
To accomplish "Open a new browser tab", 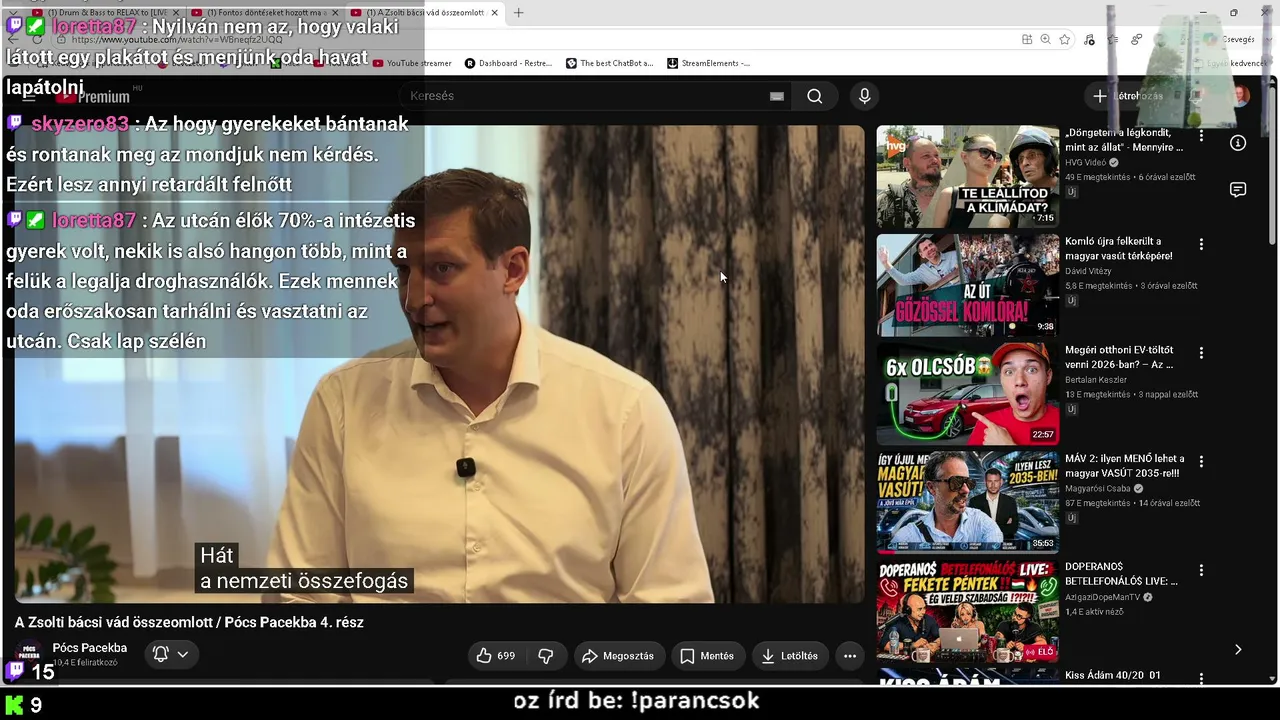I will 518,13.
